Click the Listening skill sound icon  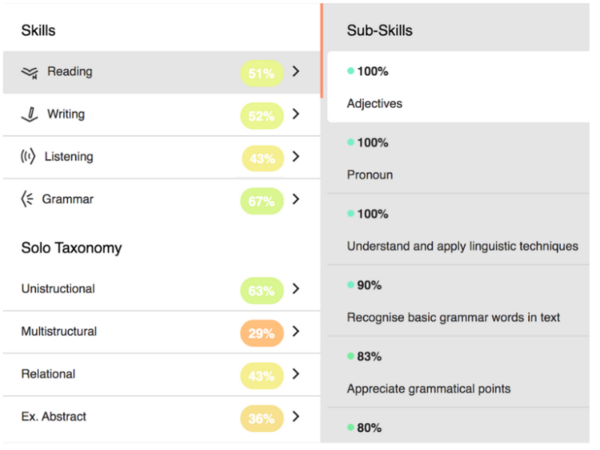point(28,157)
